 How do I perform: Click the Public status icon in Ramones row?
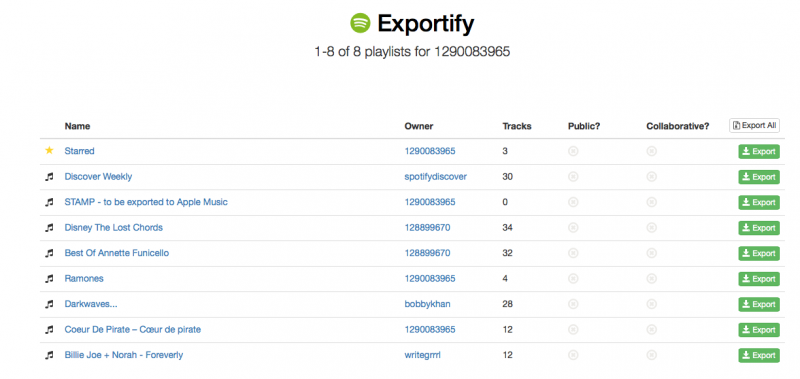pos(573,279)
